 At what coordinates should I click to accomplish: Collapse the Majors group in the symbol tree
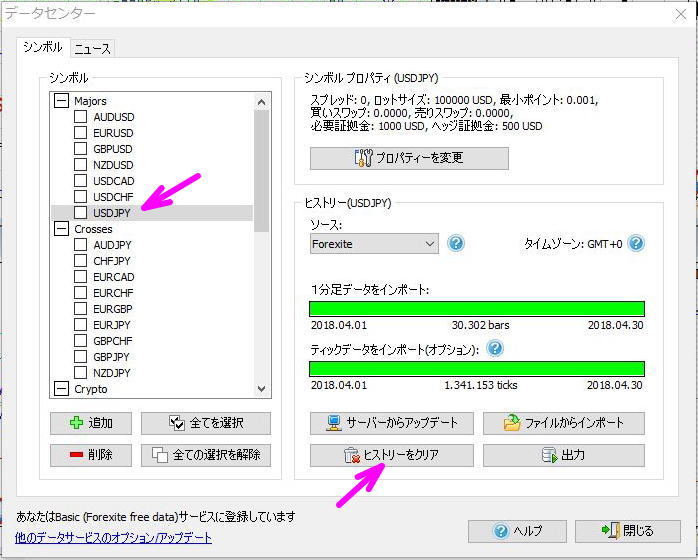61,101
